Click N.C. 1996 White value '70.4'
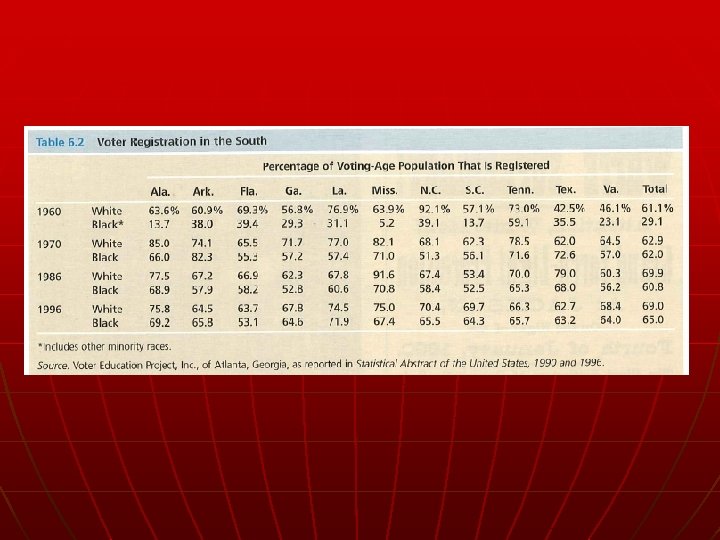Viewport: 720px width, 540px height. point(429,307)
